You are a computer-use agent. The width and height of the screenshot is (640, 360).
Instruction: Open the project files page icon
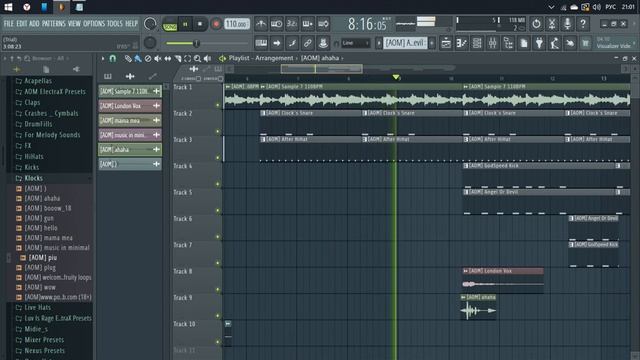pos(524,43)
